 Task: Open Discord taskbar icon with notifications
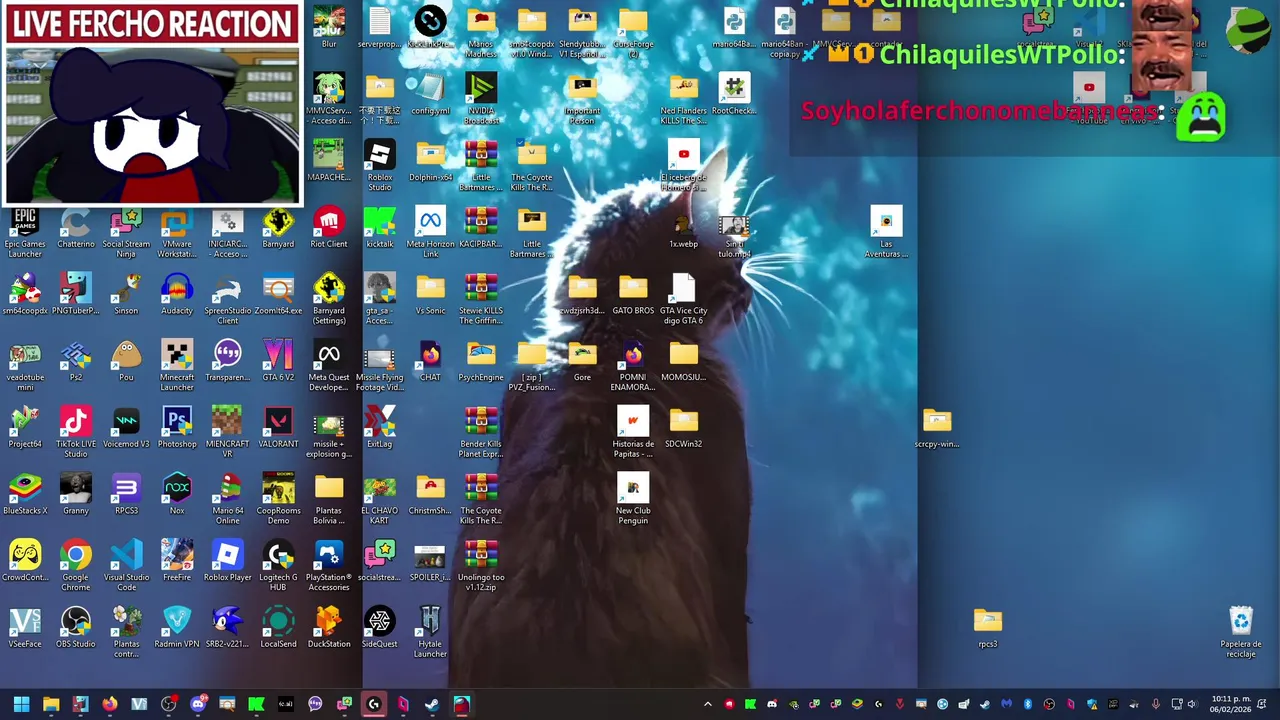click(x=198, y=704)
